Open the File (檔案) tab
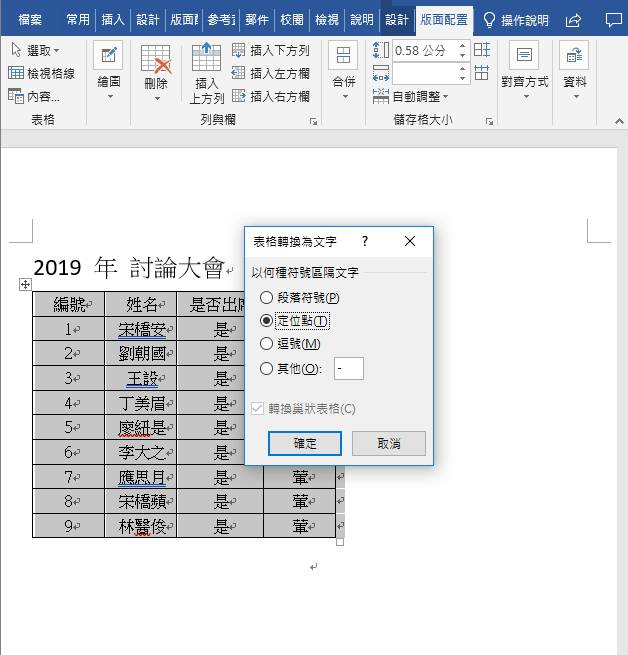This screenshot has width=628, height=655. (30, 20)
